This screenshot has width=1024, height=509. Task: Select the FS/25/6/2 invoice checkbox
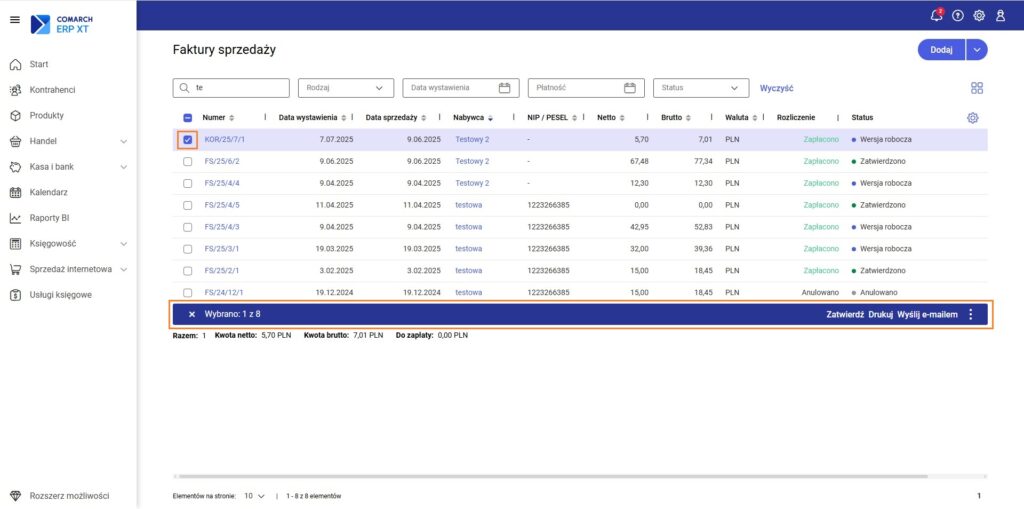coord(188,161)
